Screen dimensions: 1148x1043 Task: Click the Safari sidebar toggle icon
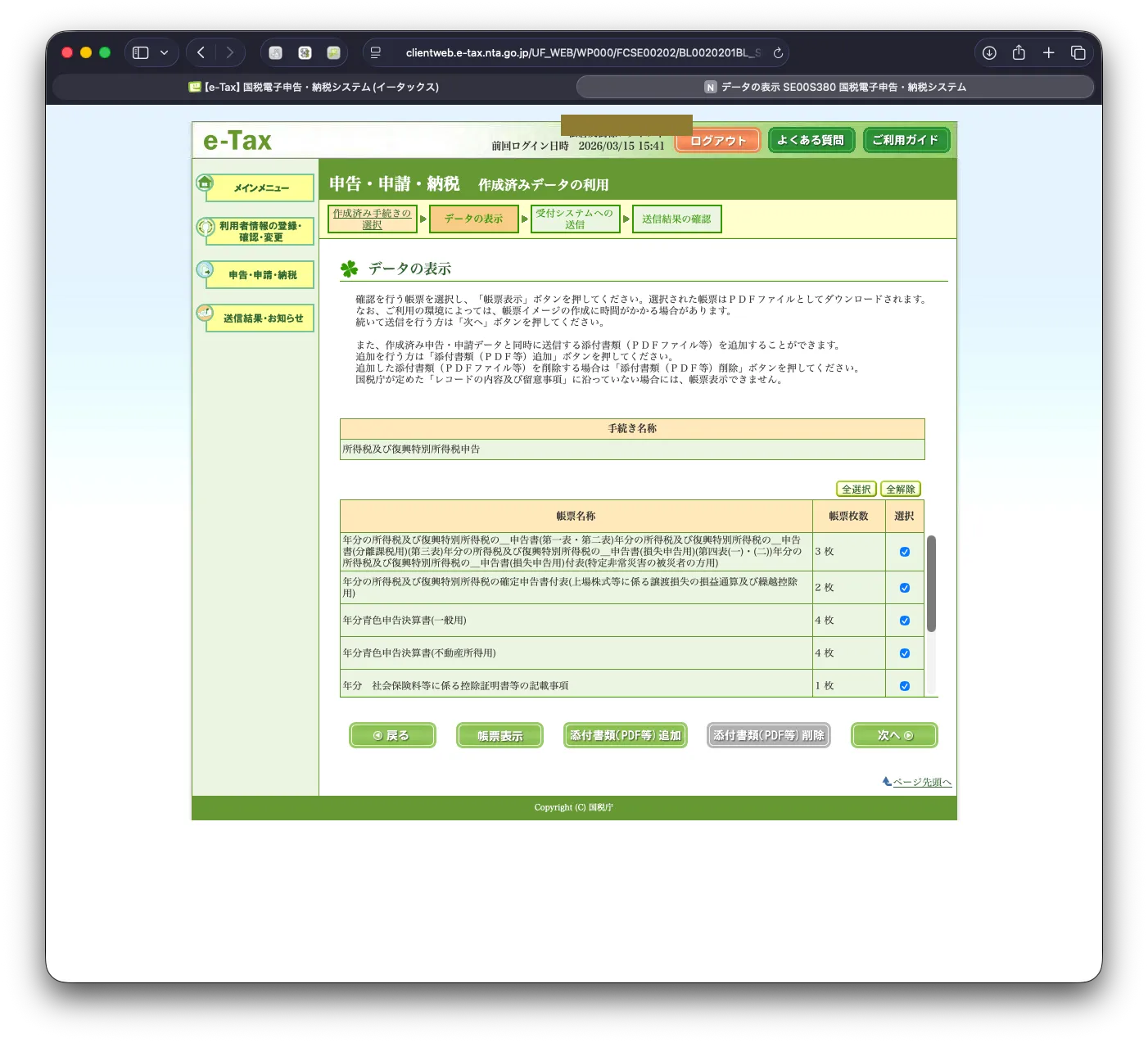[x=141, y=52]
